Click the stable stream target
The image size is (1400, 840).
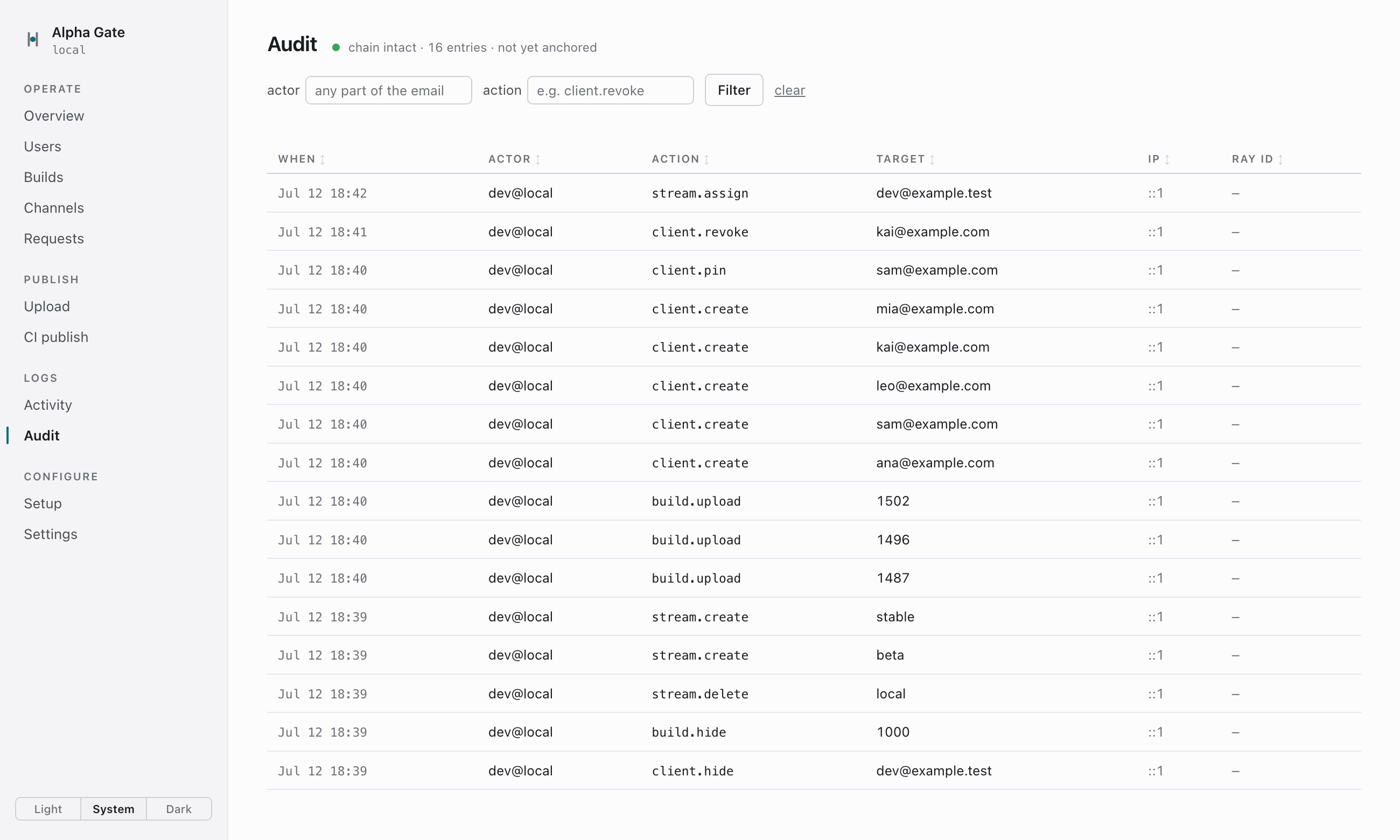895,617
